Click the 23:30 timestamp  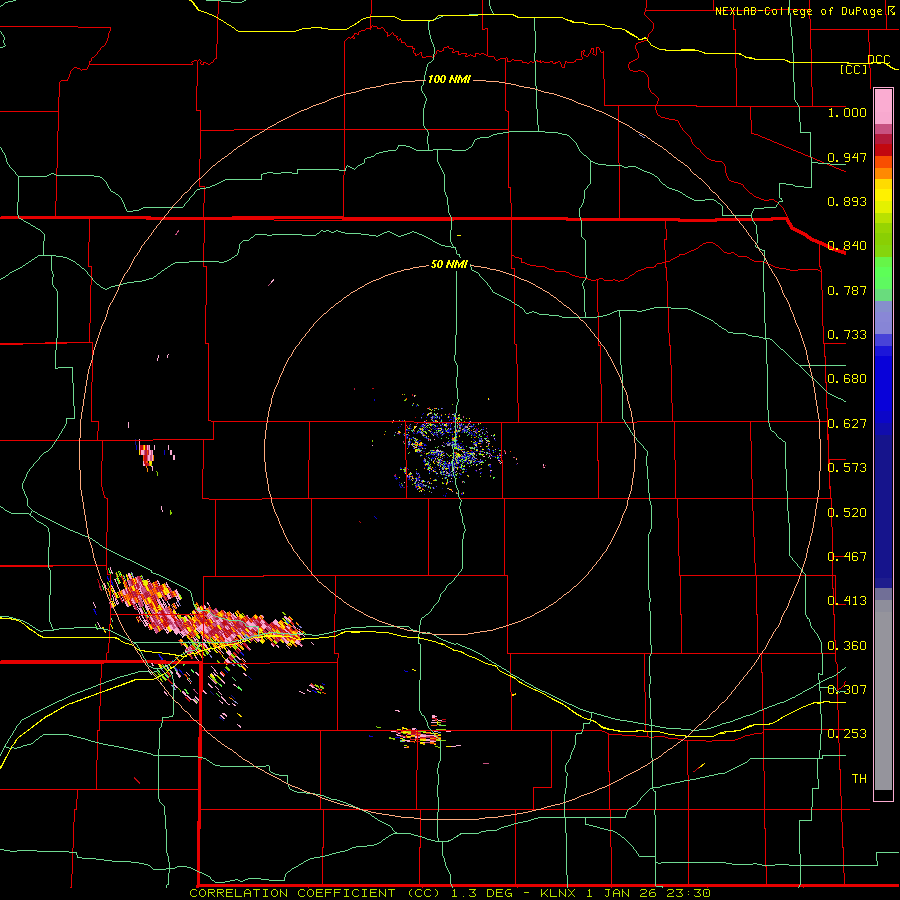pos(688,893)
